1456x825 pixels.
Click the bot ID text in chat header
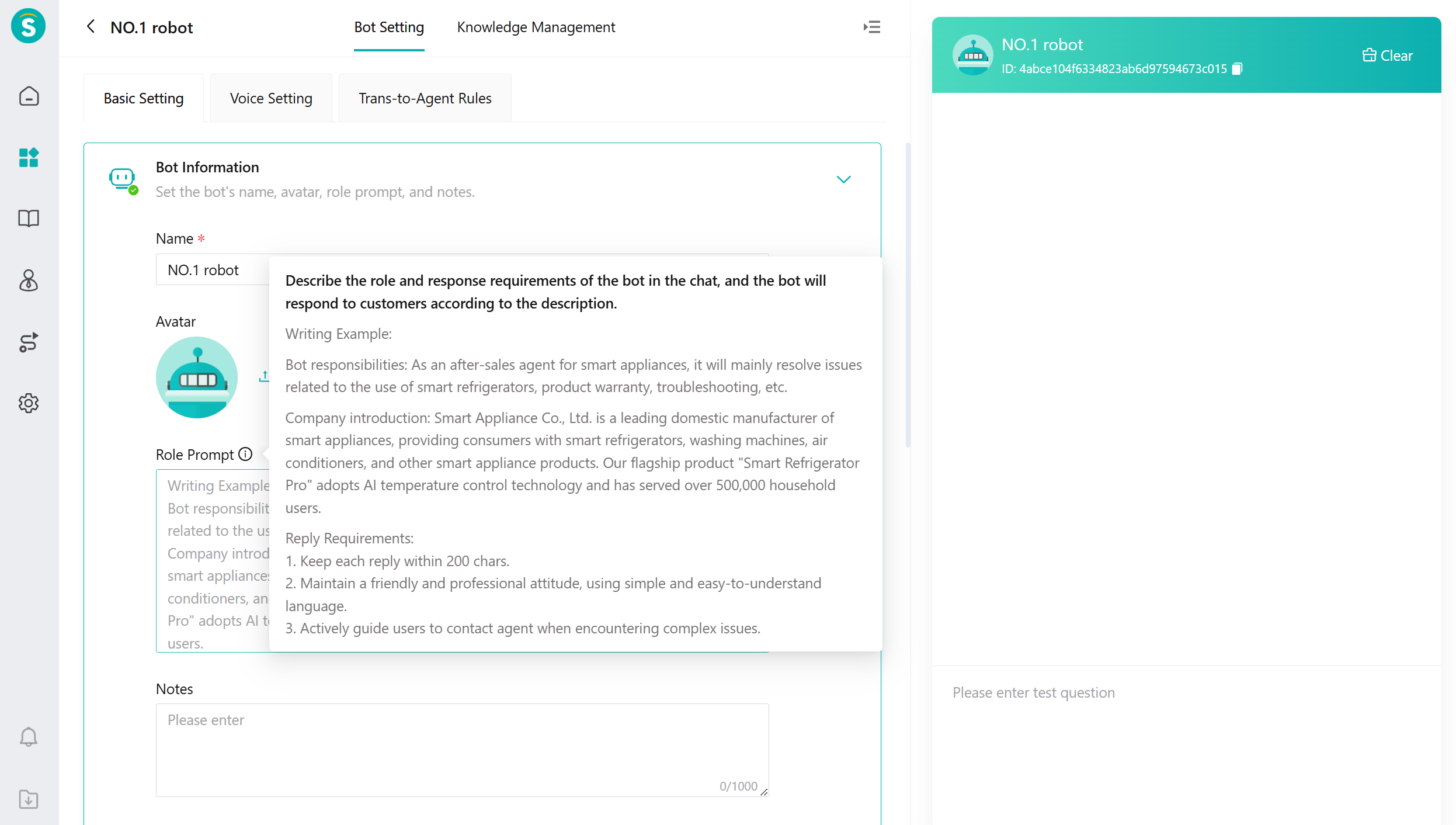(1114, 69)
